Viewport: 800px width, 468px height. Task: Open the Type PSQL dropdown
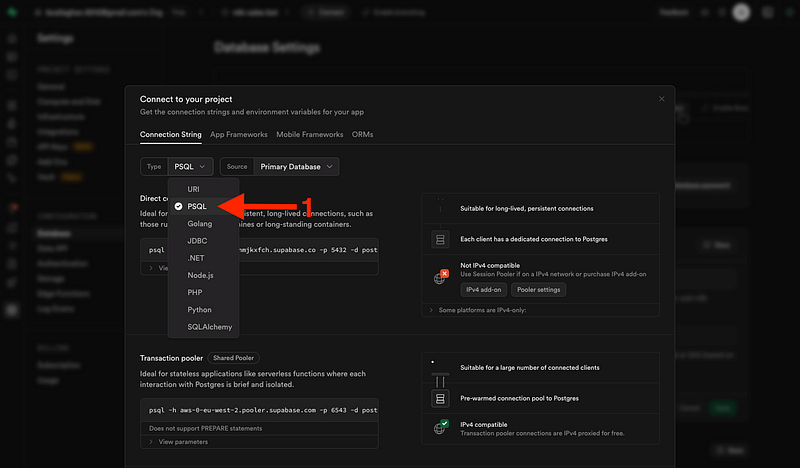point(189,167)
